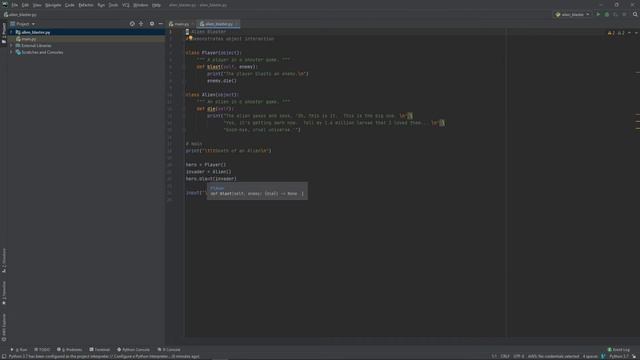Open the Help menu
Screen dimensions: 640x360
156,5
